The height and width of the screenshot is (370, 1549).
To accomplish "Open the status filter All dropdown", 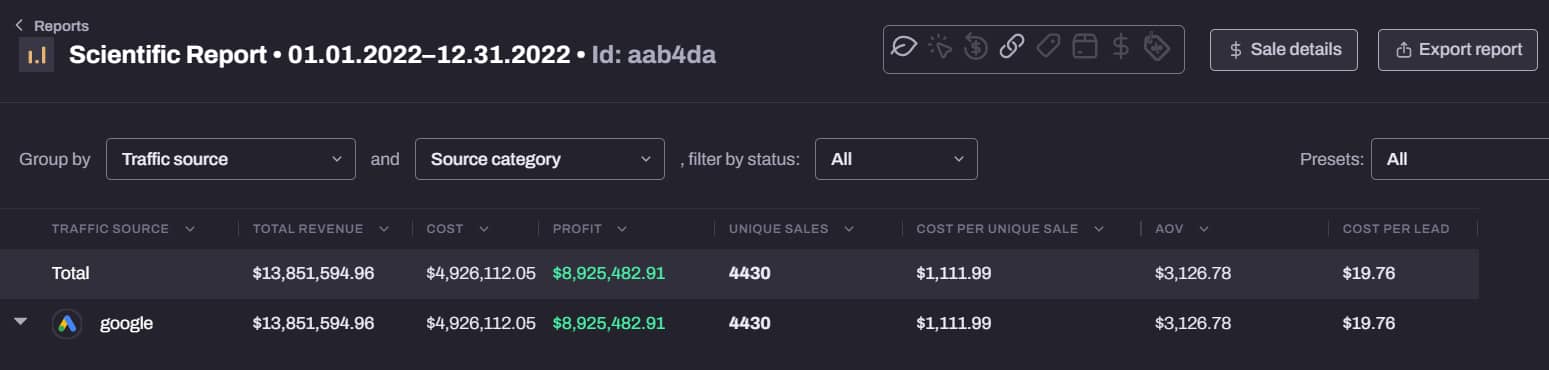I will pyautogui.click(x=896, y=159).
